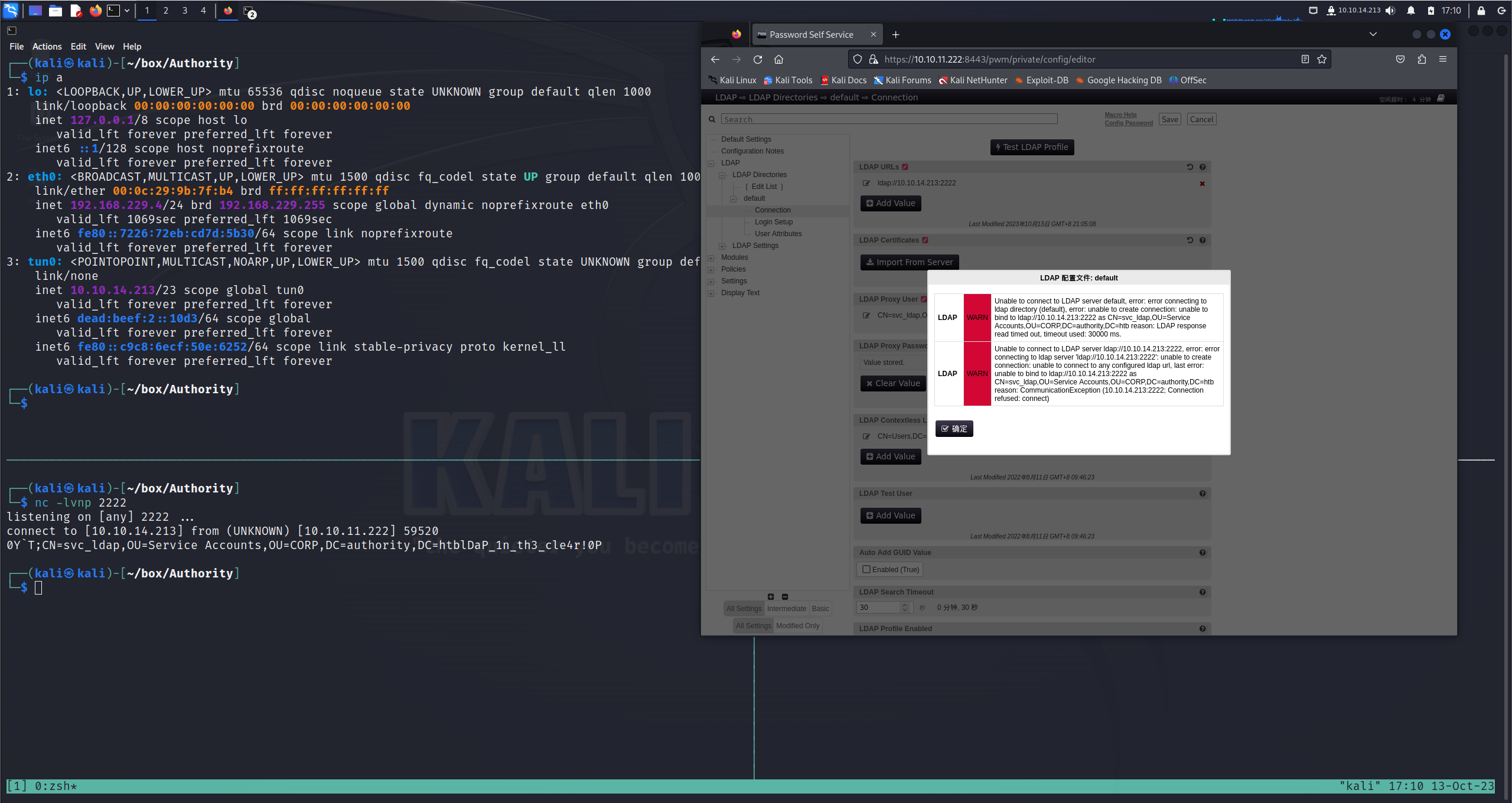The height and width of the screenshot is (803, 1512).
Task: Expand the Display Text tree node
Action: [711, 293]
